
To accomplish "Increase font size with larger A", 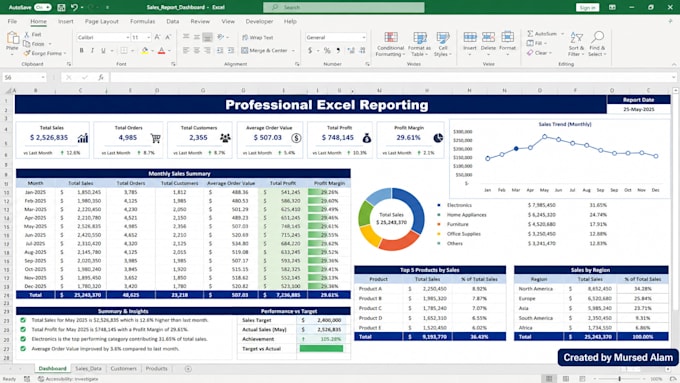I will (157, 37).
